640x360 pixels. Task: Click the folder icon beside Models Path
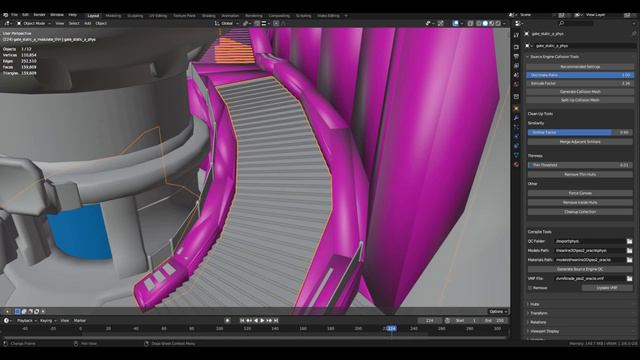[x=629, y=251]
